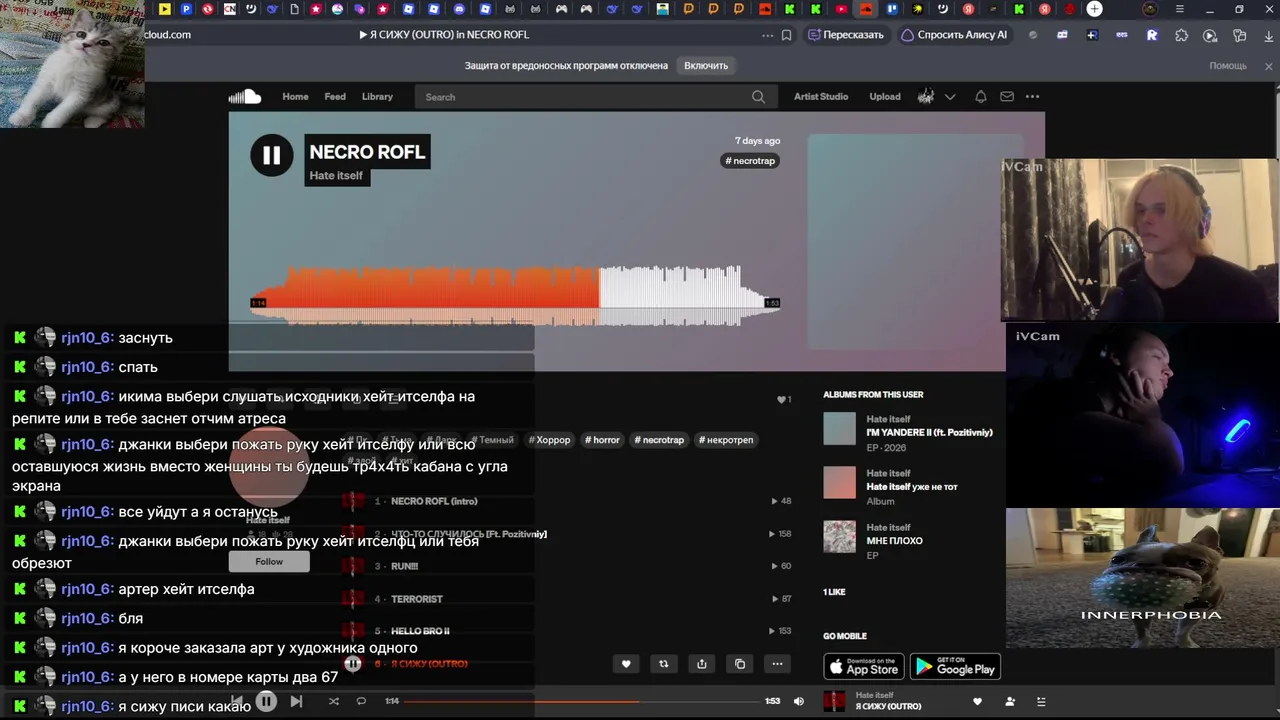Pause the NECRO ROFL playlist with the big button
Image resolution: width=1280 pixels, height=720 pixels.
[271, 155]
